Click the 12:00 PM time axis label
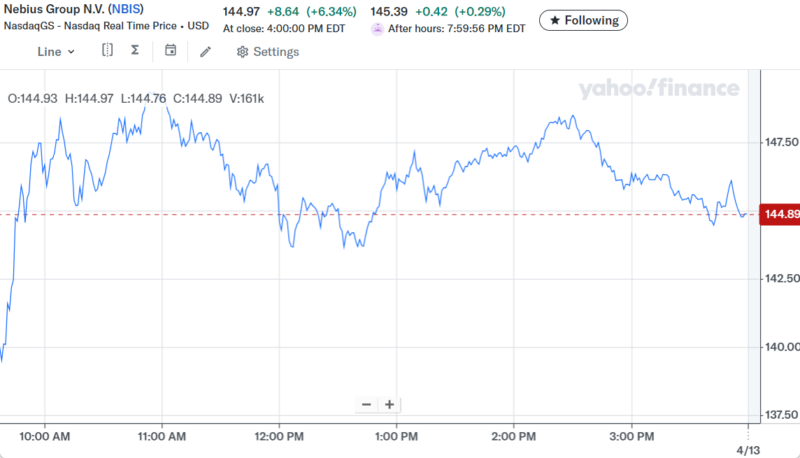The height and width of the screenshot is (458, 800). pyautogui.click(x=279, y=436)
